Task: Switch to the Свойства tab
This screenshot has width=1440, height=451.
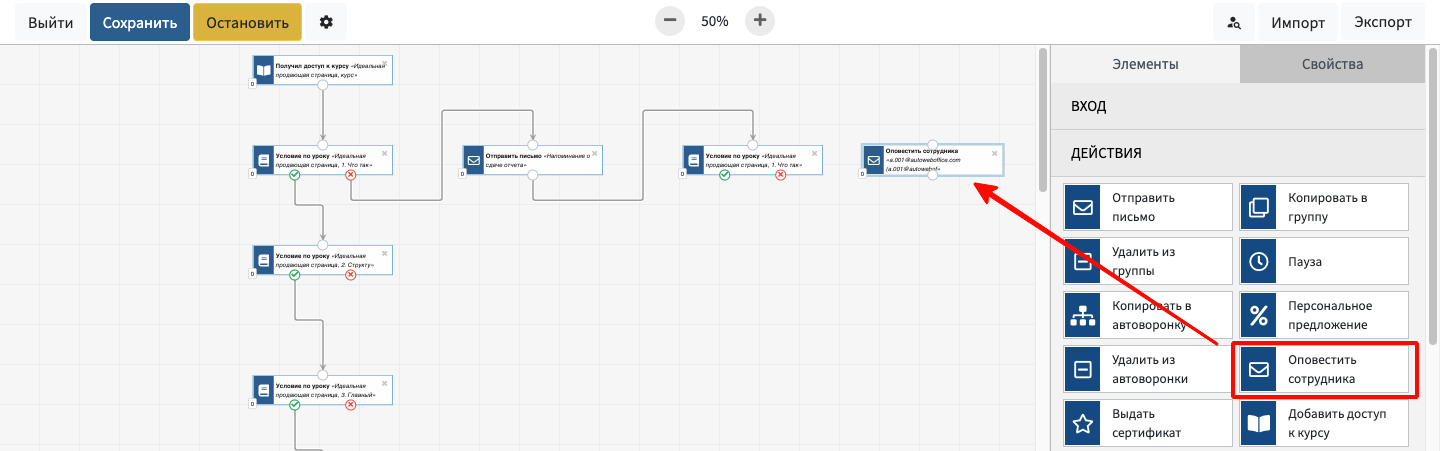Action: [x=1331, y=64]
